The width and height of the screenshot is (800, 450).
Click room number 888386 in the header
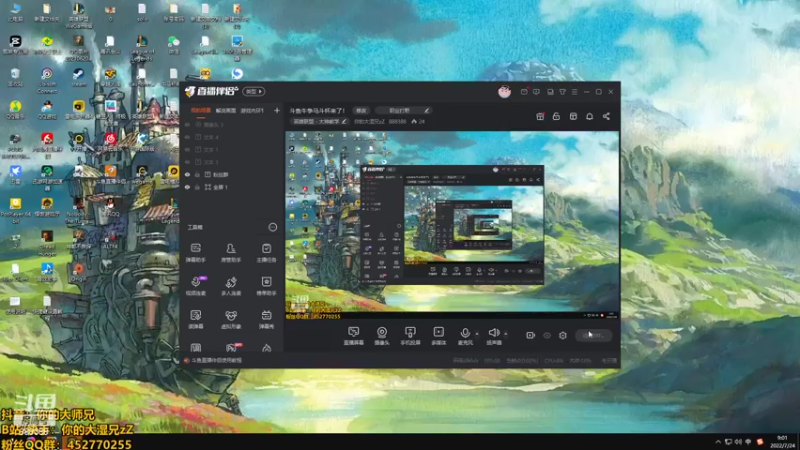coord(397,121)
